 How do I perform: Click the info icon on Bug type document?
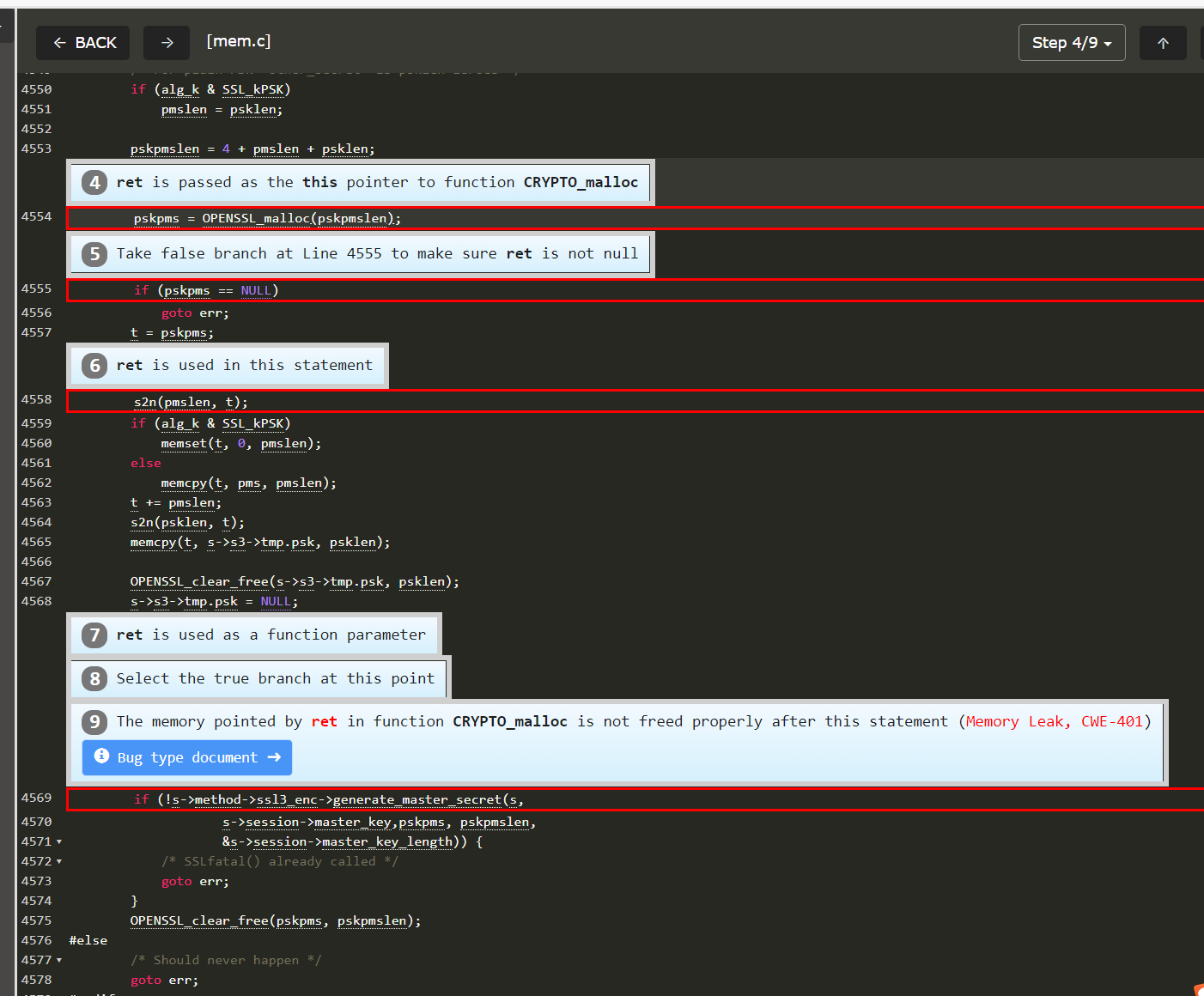coord(101,756)
